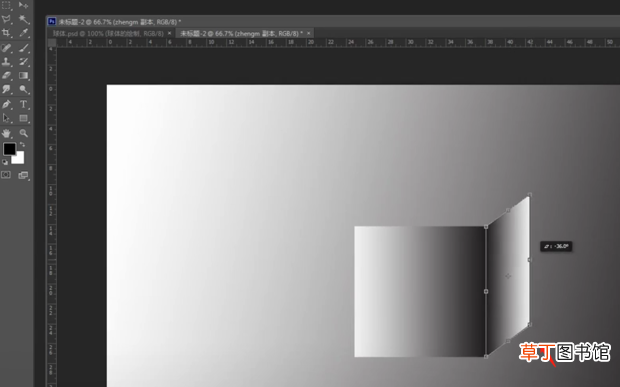Select the Clone Stamp tool

pos(6,62)
